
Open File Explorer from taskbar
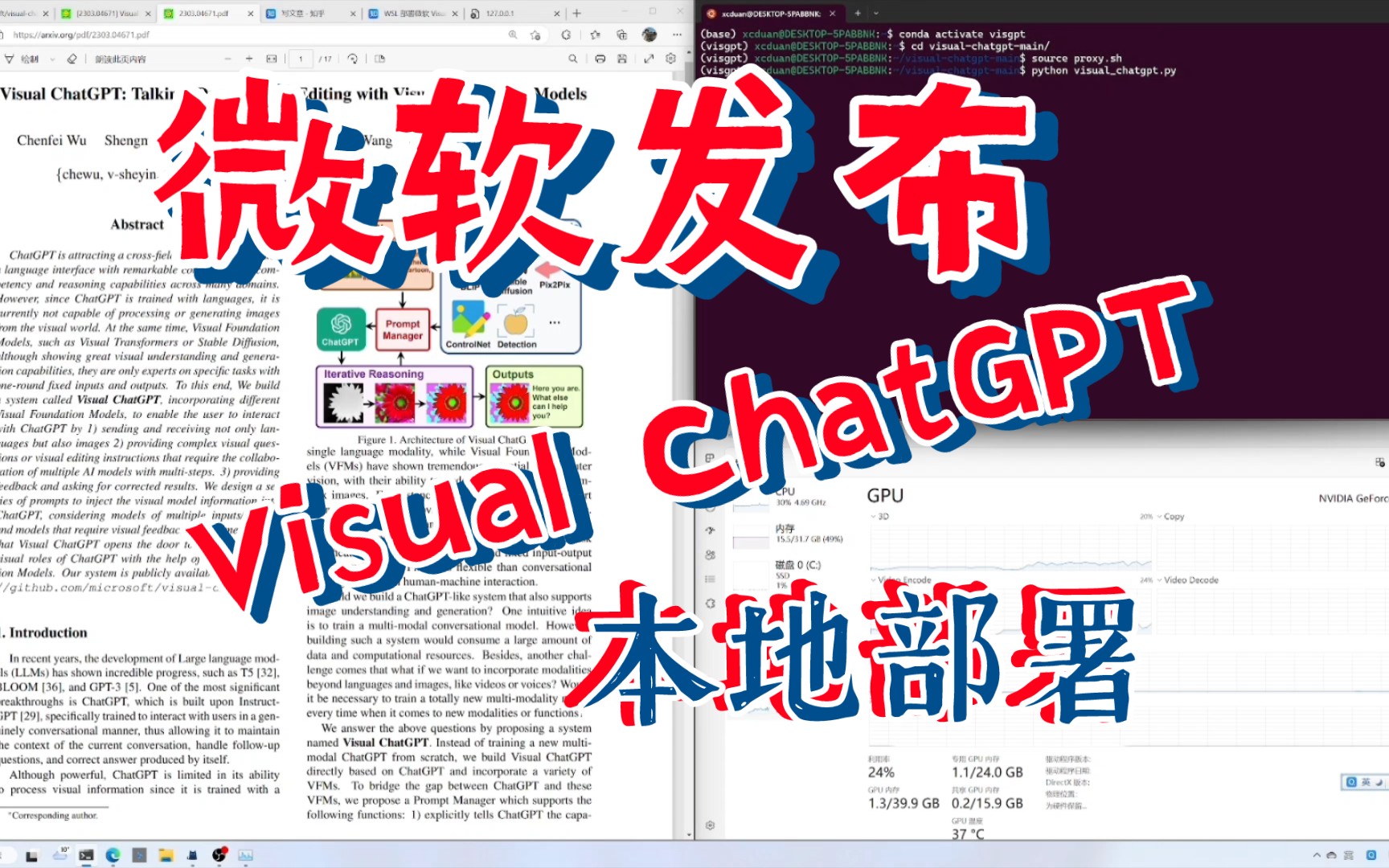pyautogui.click(x=166, y=855)
